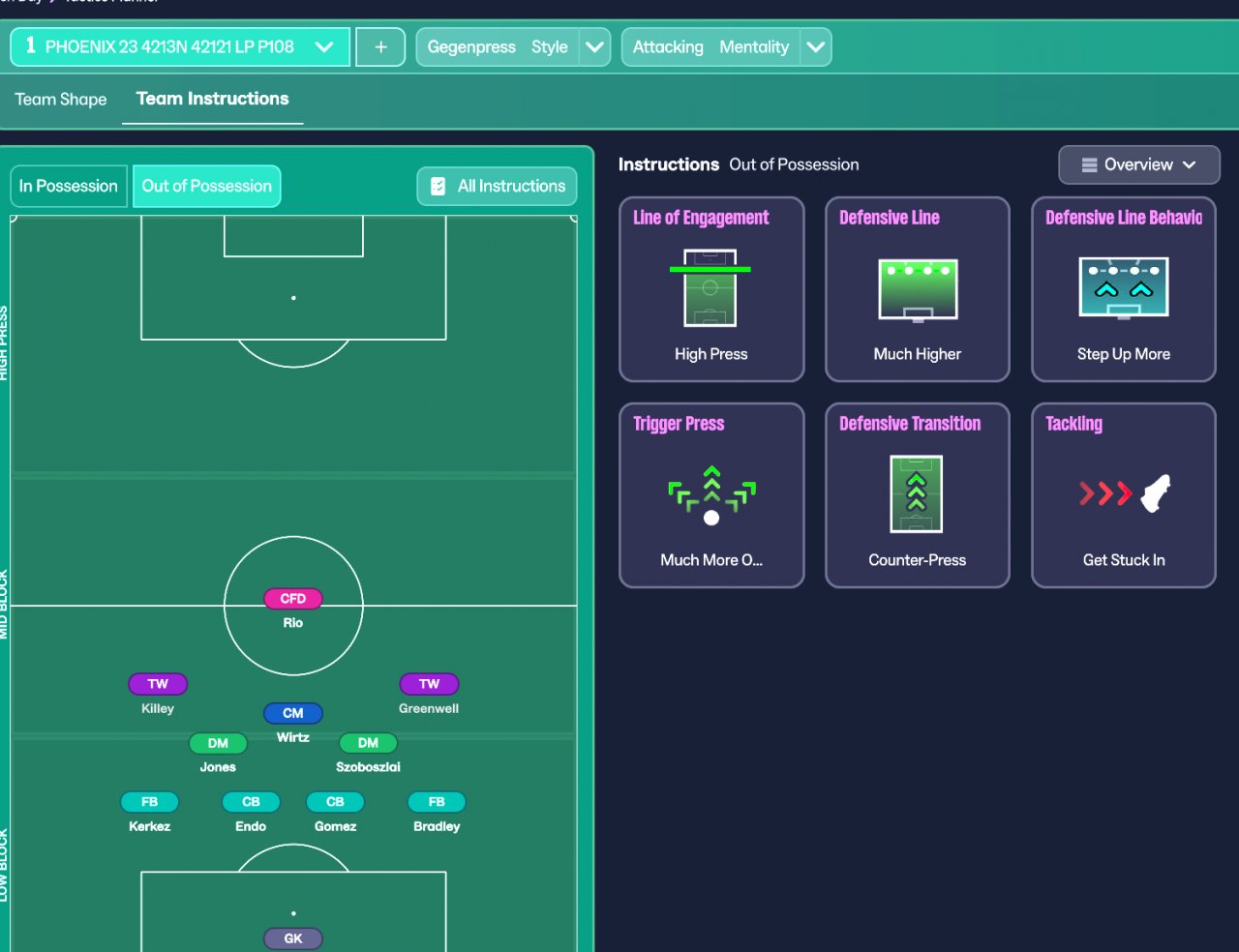Click the Defensive Line Behaviour arrows icon
Viewport: 1239px width, 952px height.
tap(1124, 287)
